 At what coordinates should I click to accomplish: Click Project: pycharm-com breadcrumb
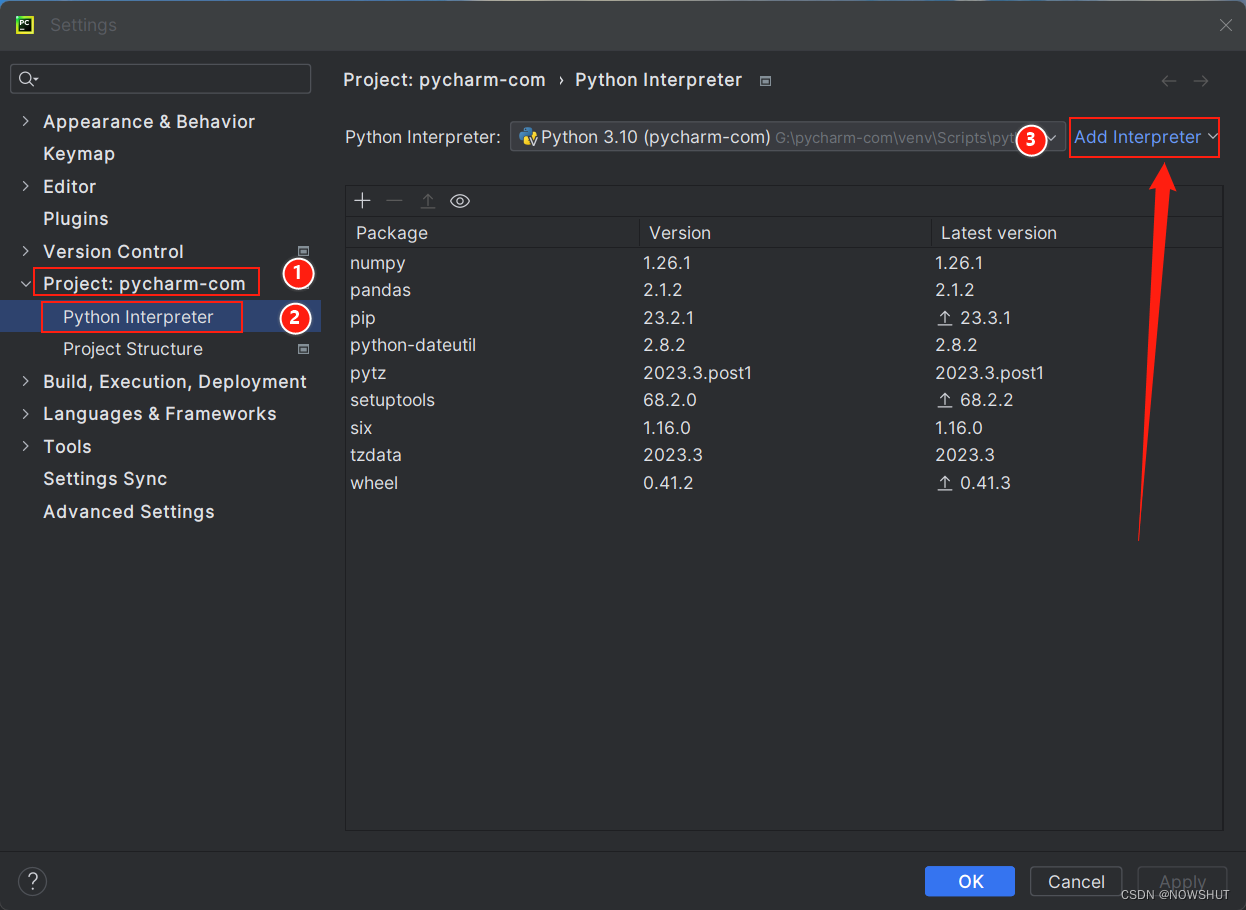click(x=444, y=80)
